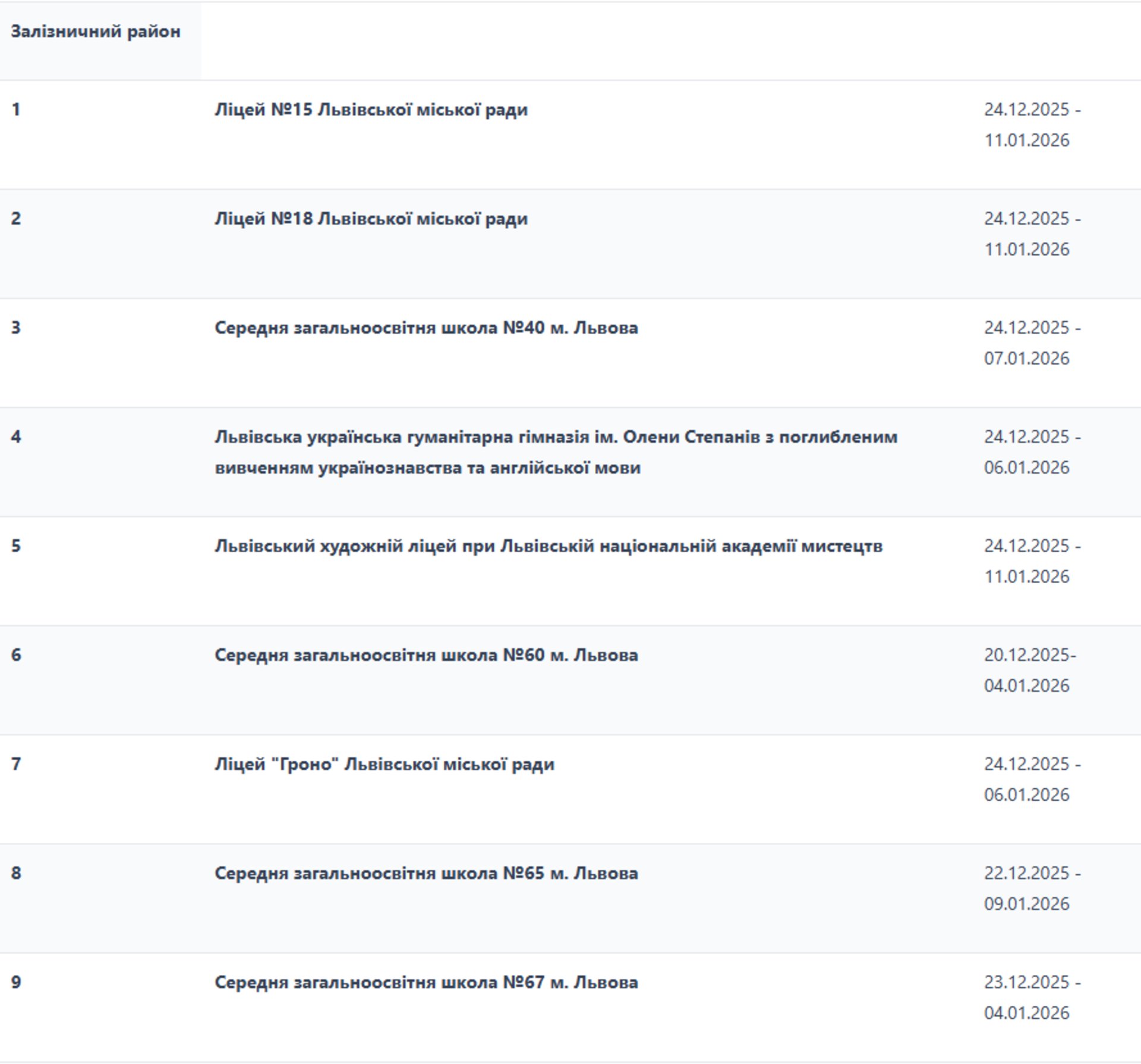Select Ліцей №18 Львівської міської ради

[371, 219]
